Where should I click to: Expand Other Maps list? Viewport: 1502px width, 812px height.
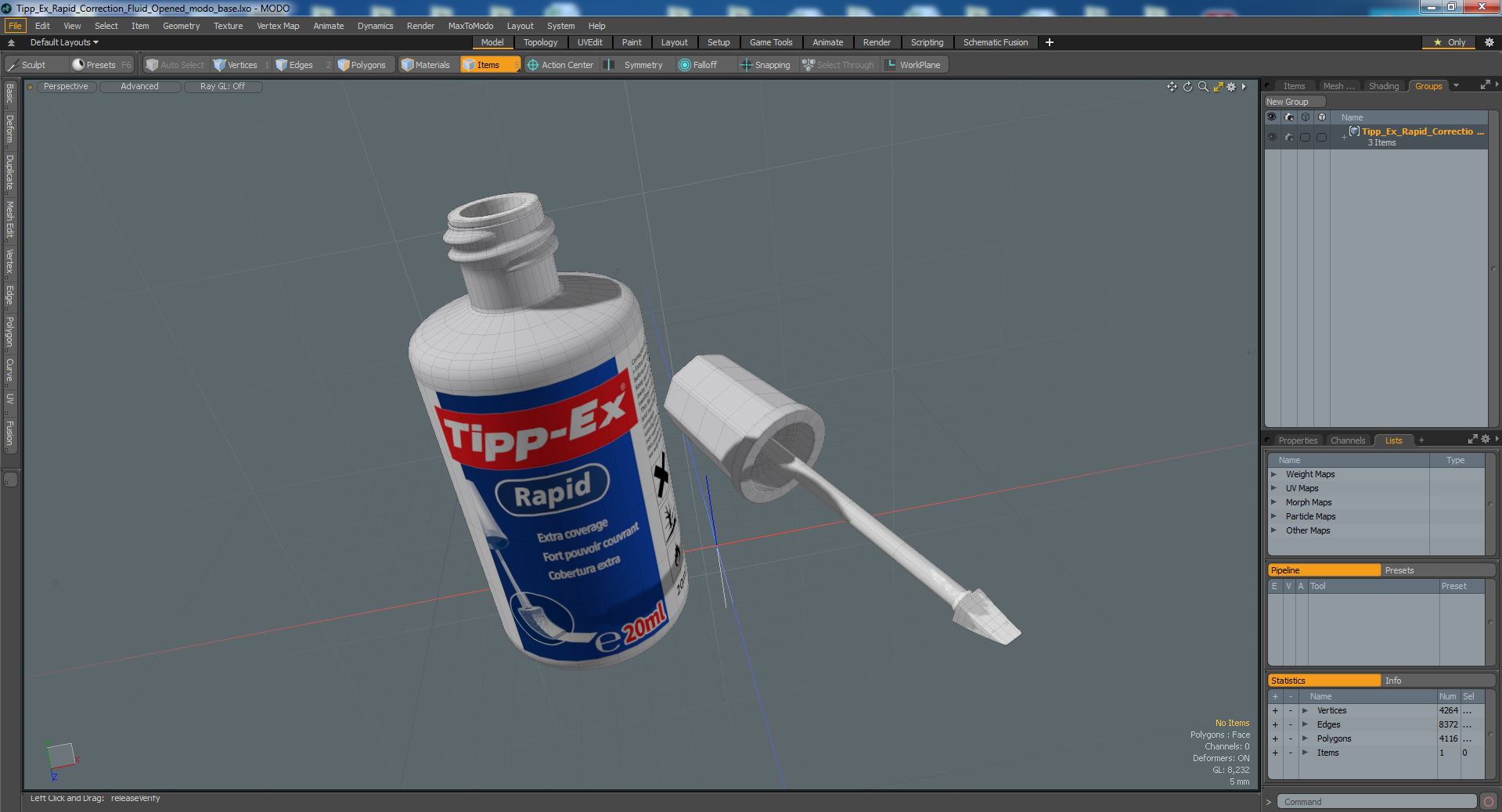1274,530
